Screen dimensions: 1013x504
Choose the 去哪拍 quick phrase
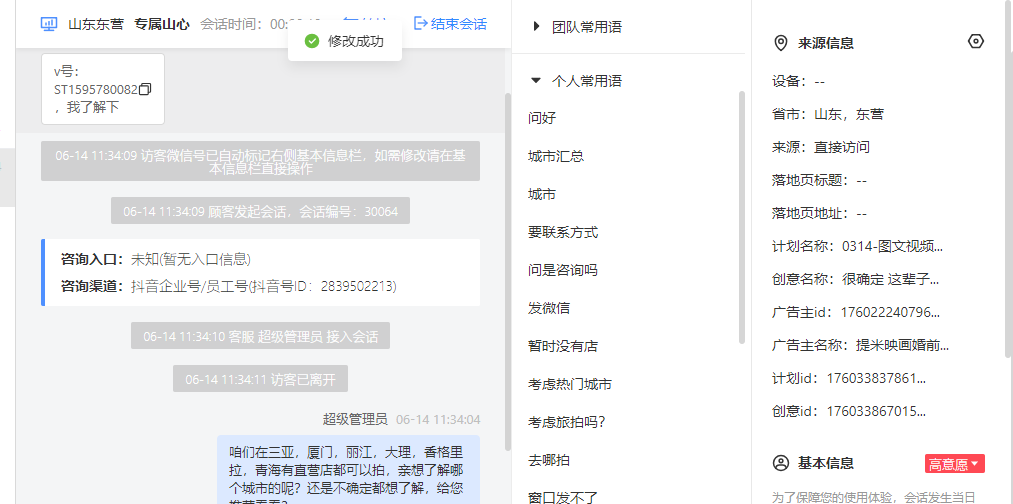tap(549, 460)
